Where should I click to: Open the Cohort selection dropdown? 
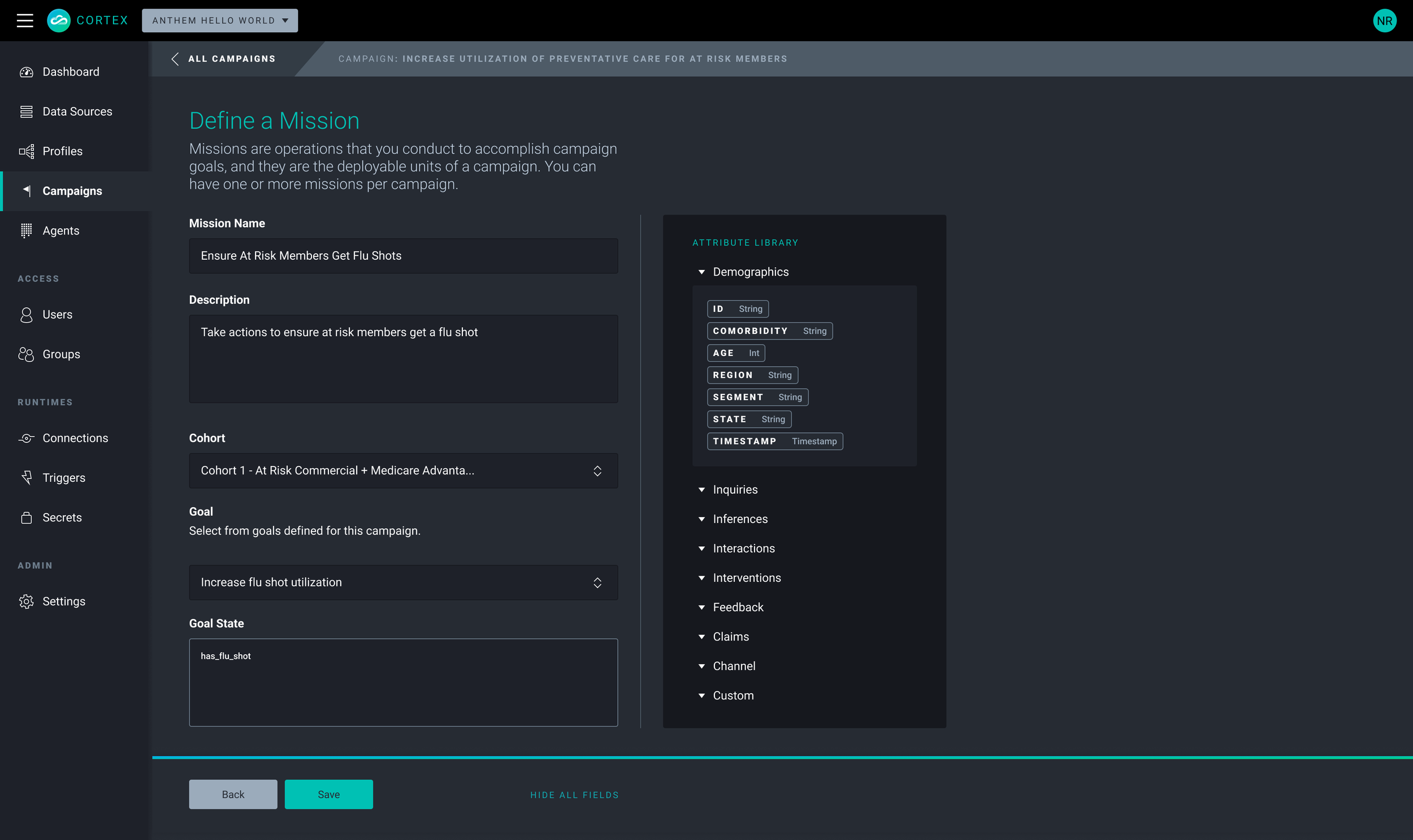(403, 471)
